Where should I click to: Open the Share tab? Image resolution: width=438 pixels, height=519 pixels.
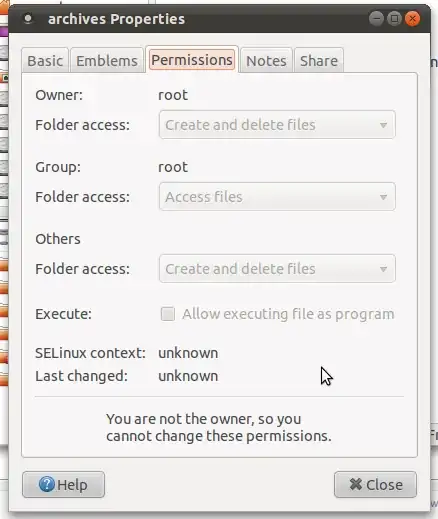(319, 61)
